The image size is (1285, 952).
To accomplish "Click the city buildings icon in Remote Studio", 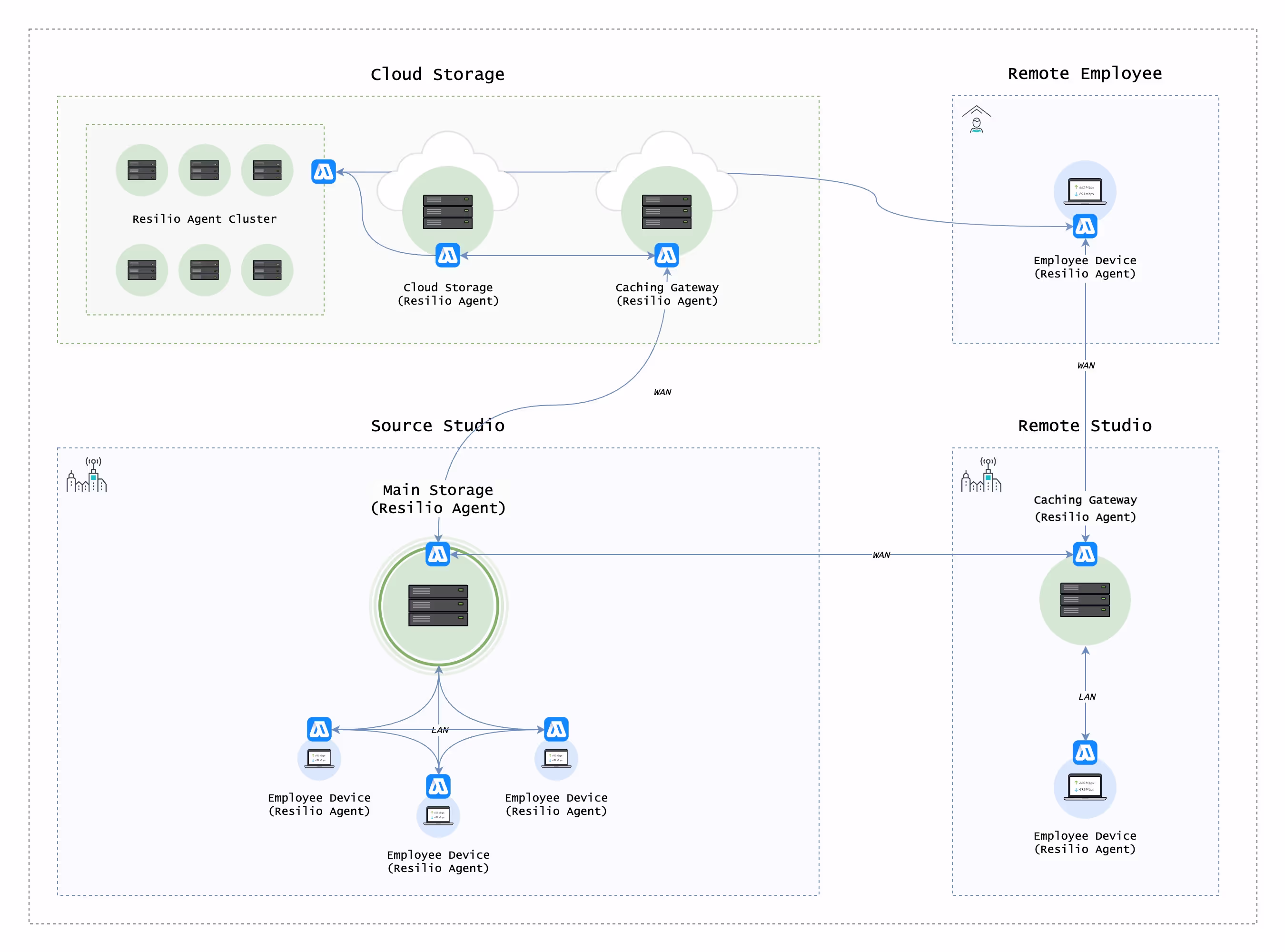I will (981, 476).
